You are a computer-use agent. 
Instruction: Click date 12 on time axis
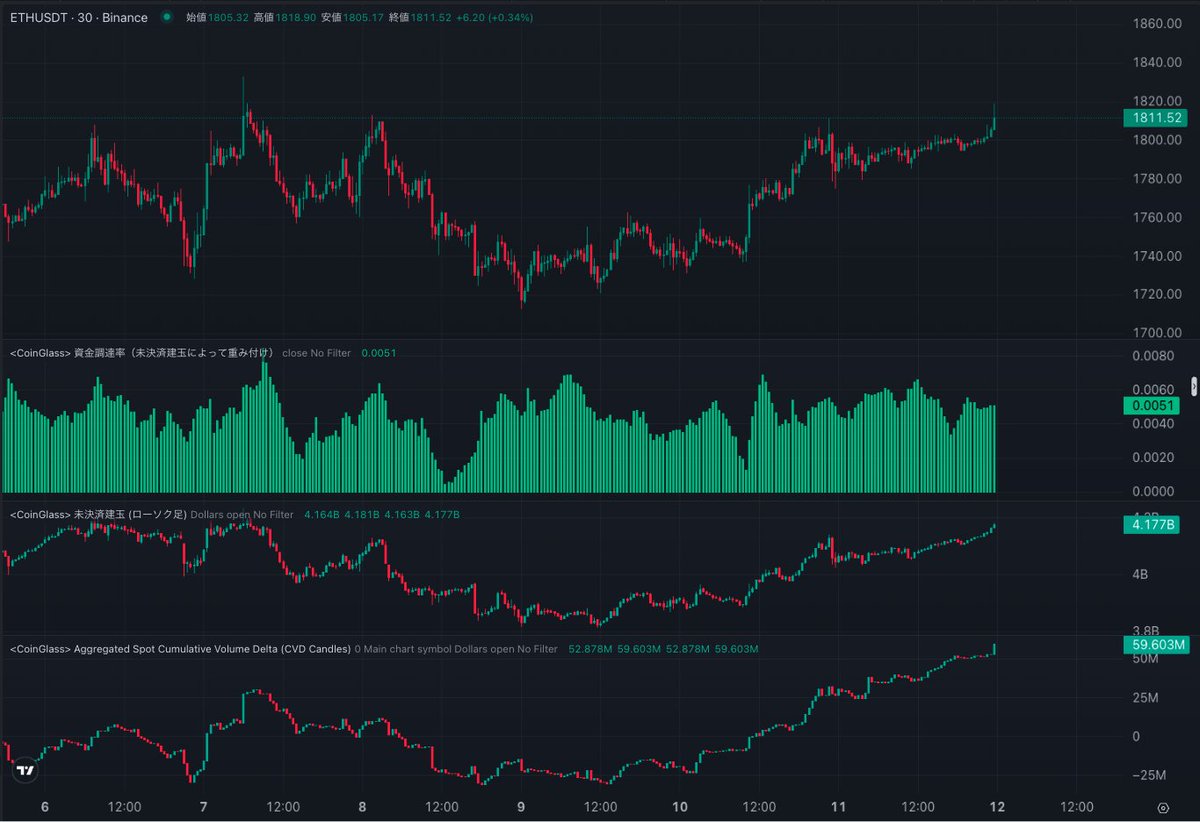(997, 807)
